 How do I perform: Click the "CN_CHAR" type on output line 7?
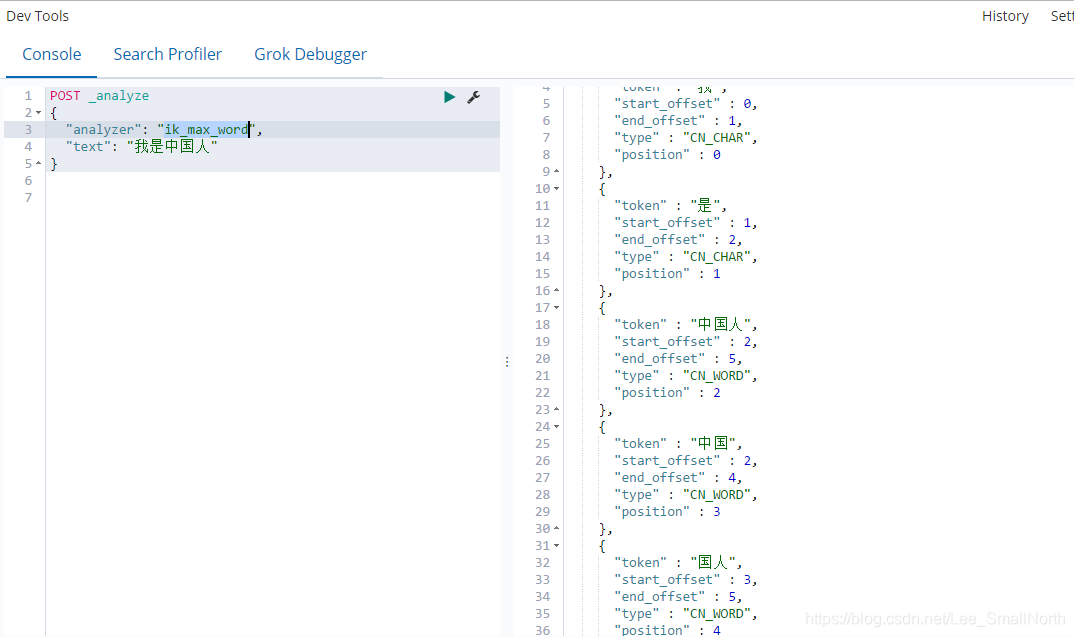(x=716, y=138)
